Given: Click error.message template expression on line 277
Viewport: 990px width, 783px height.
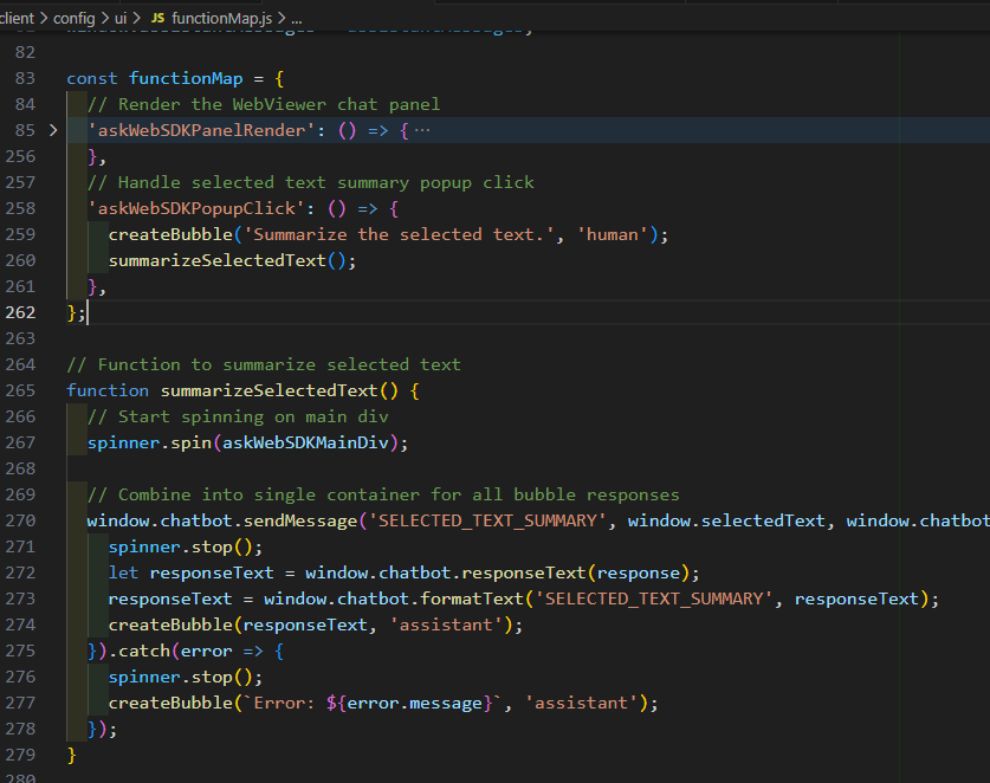Looking at the screenshot, I should [409, 703].
